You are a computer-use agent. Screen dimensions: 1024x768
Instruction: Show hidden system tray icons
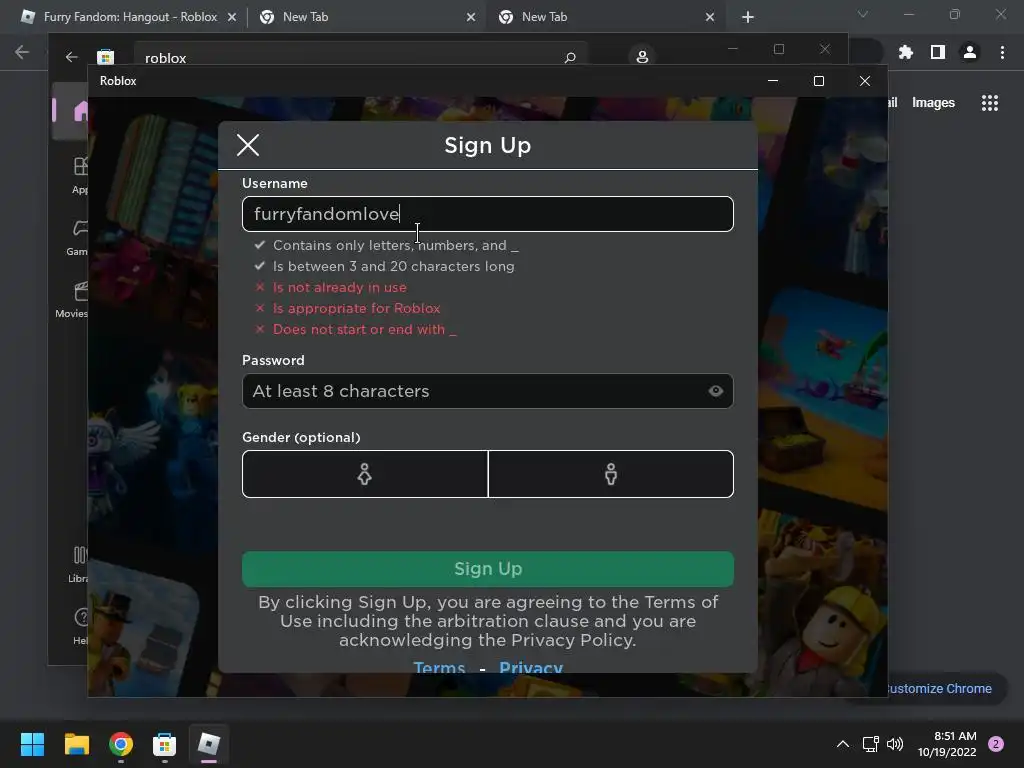pyautogui.click(x=843, y=744)
